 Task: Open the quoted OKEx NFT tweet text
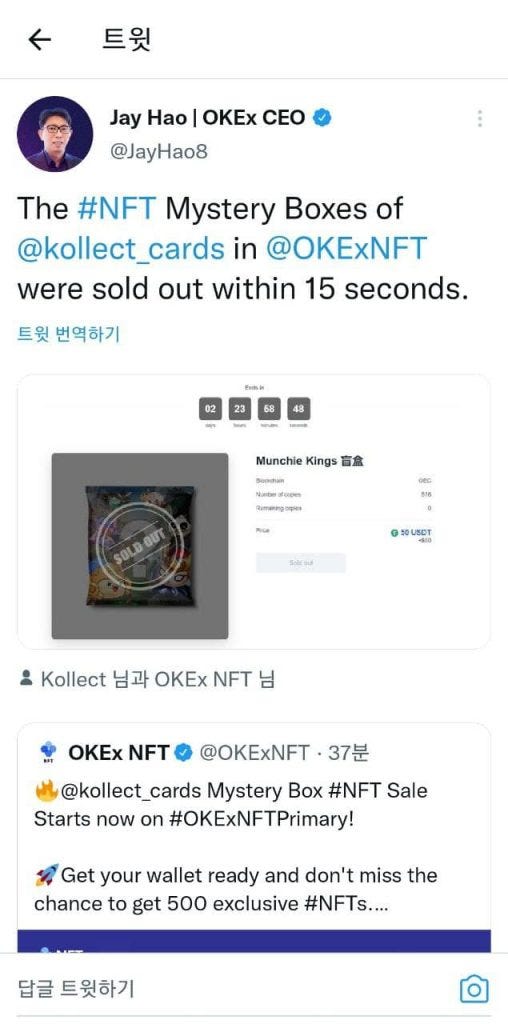pos(236,847)
